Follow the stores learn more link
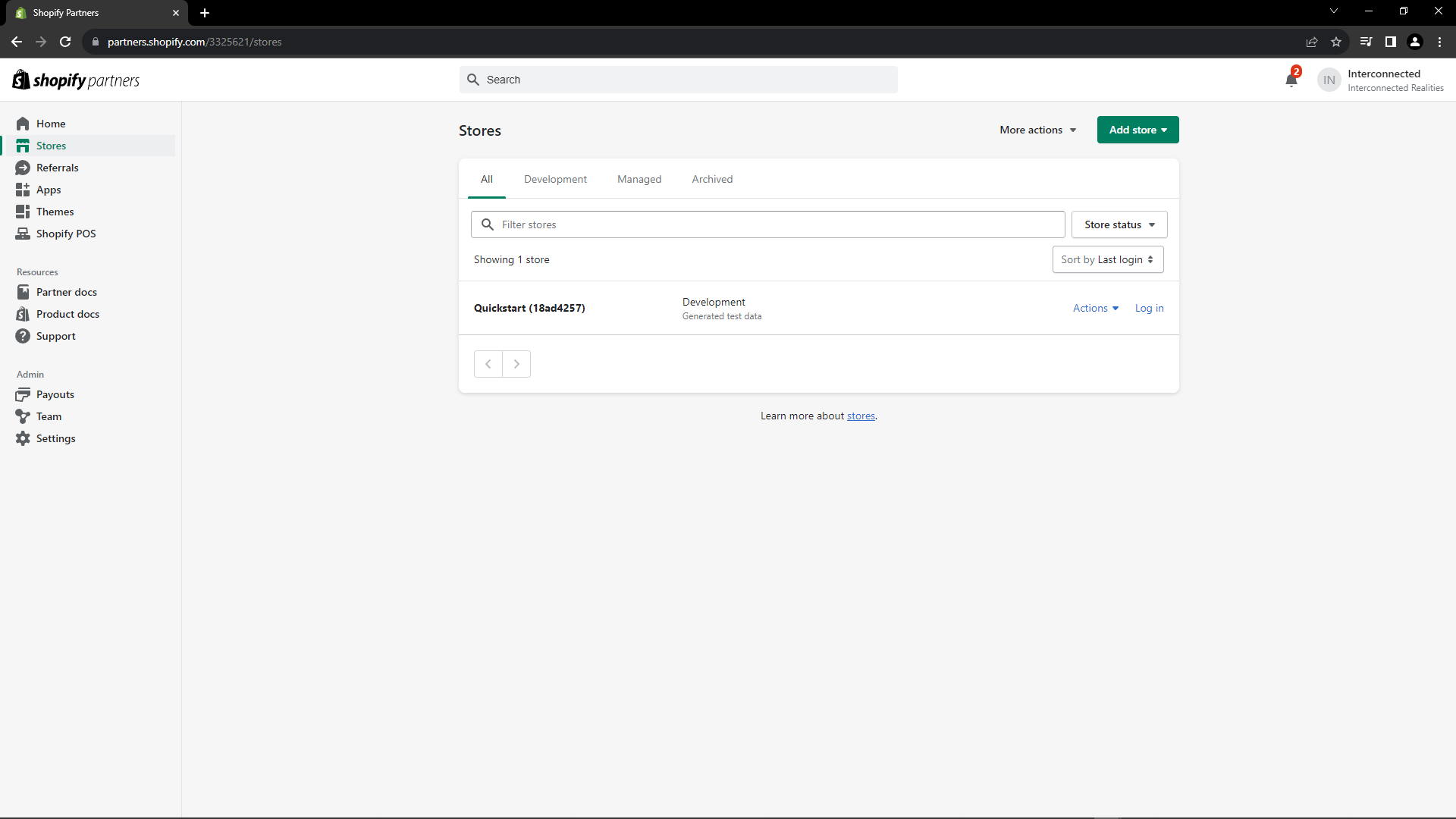1456x819 pixels. click(861, 416)
